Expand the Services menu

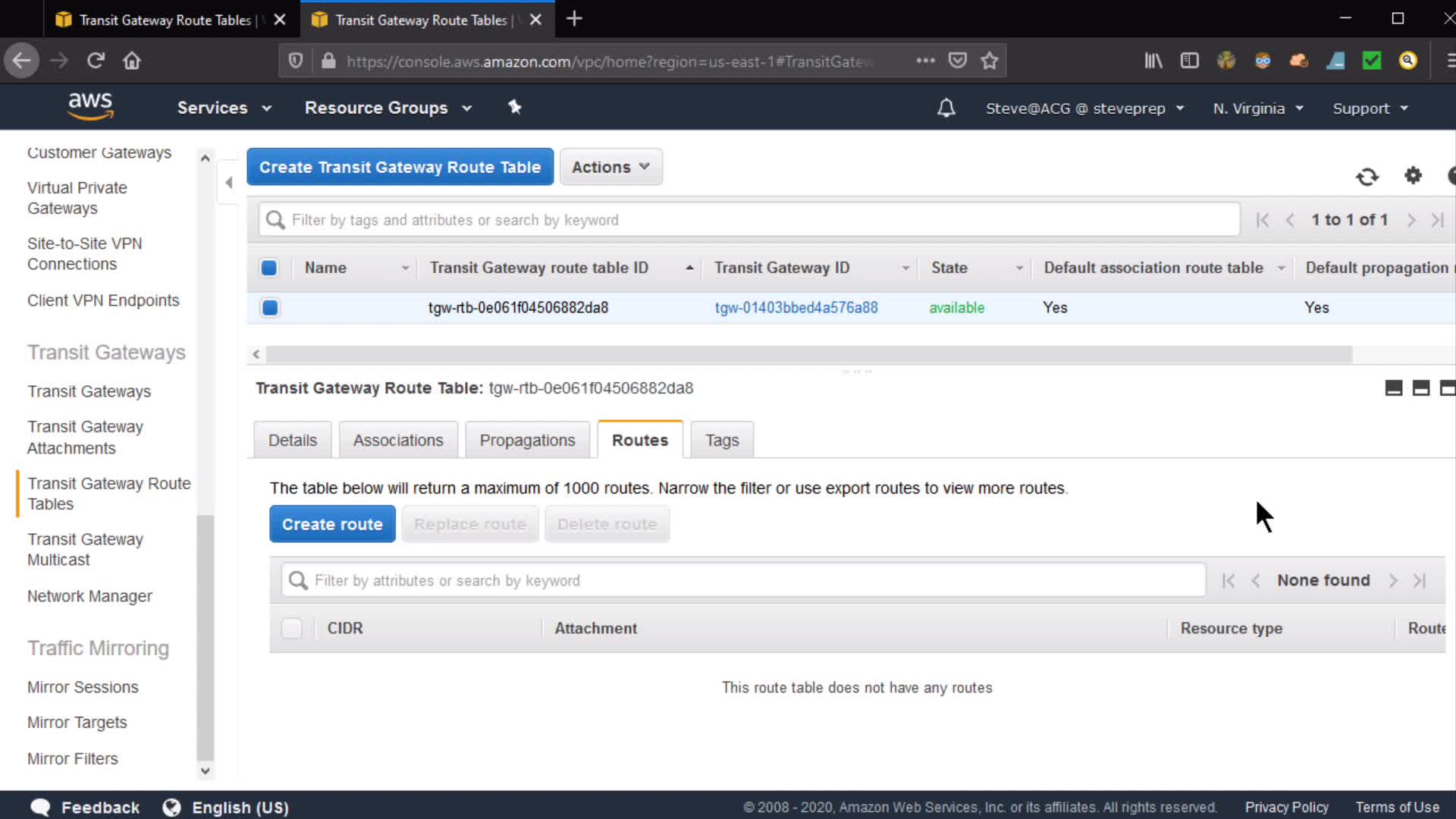point(224,108)
